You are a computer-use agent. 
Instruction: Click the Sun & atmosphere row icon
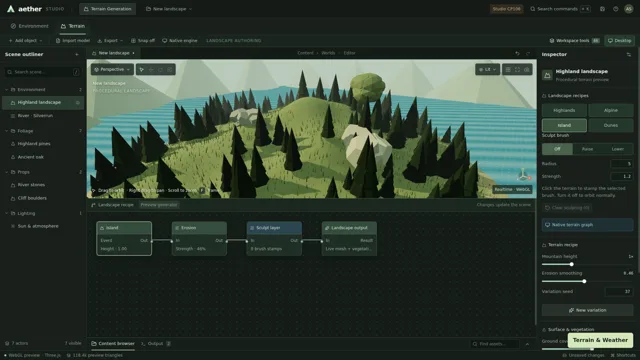click(x=13, y=226)
